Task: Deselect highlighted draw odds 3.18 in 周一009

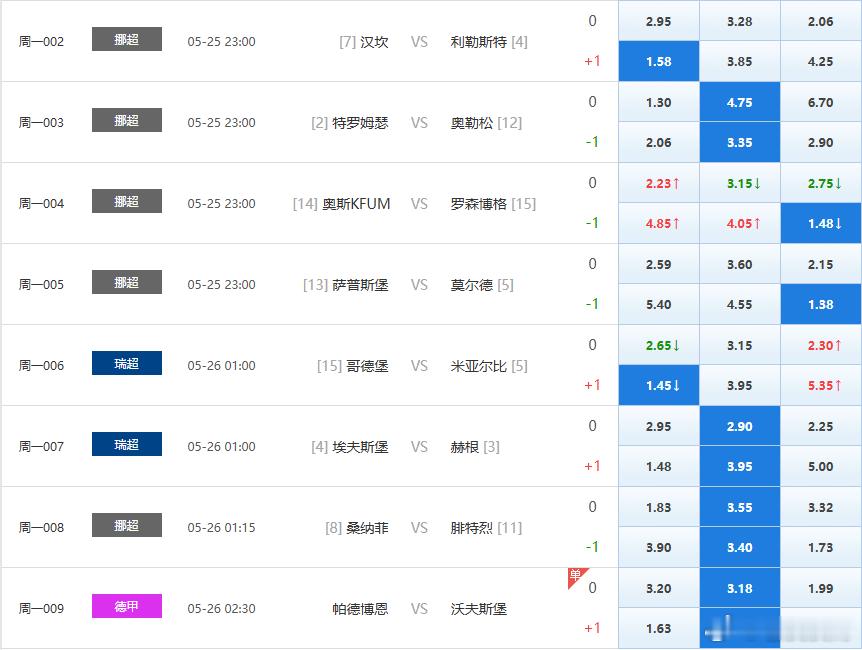Action: [x=739, y=588]
